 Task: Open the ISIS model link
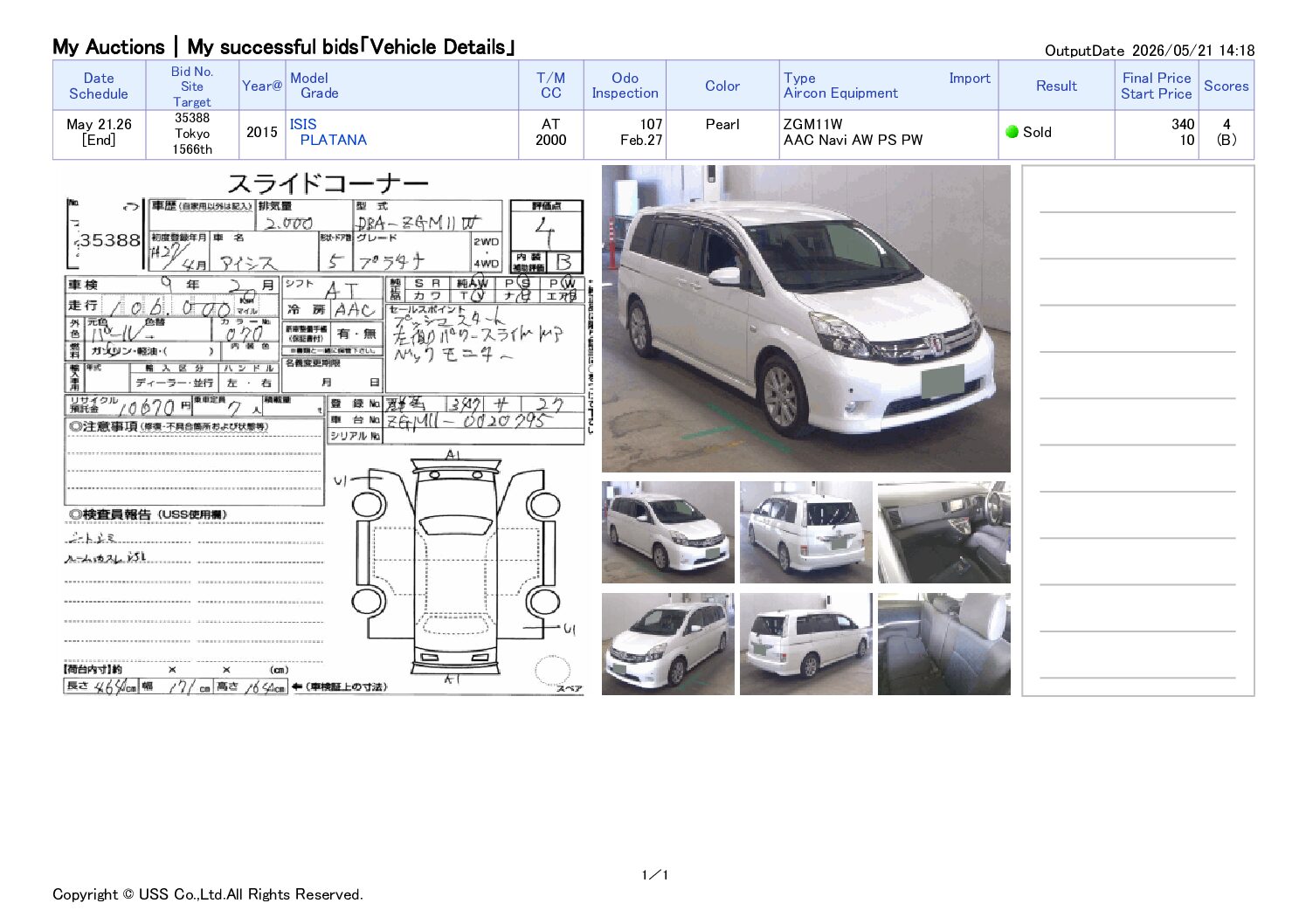pyautogui.click(x=303, y=124)
